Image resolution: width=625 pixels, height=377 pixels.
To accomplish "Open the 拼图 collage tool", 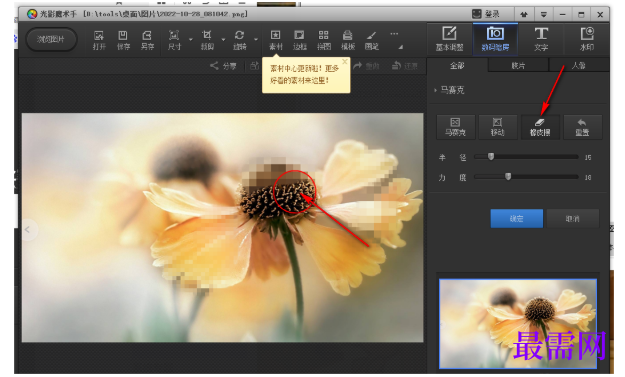I will (324, 40).
